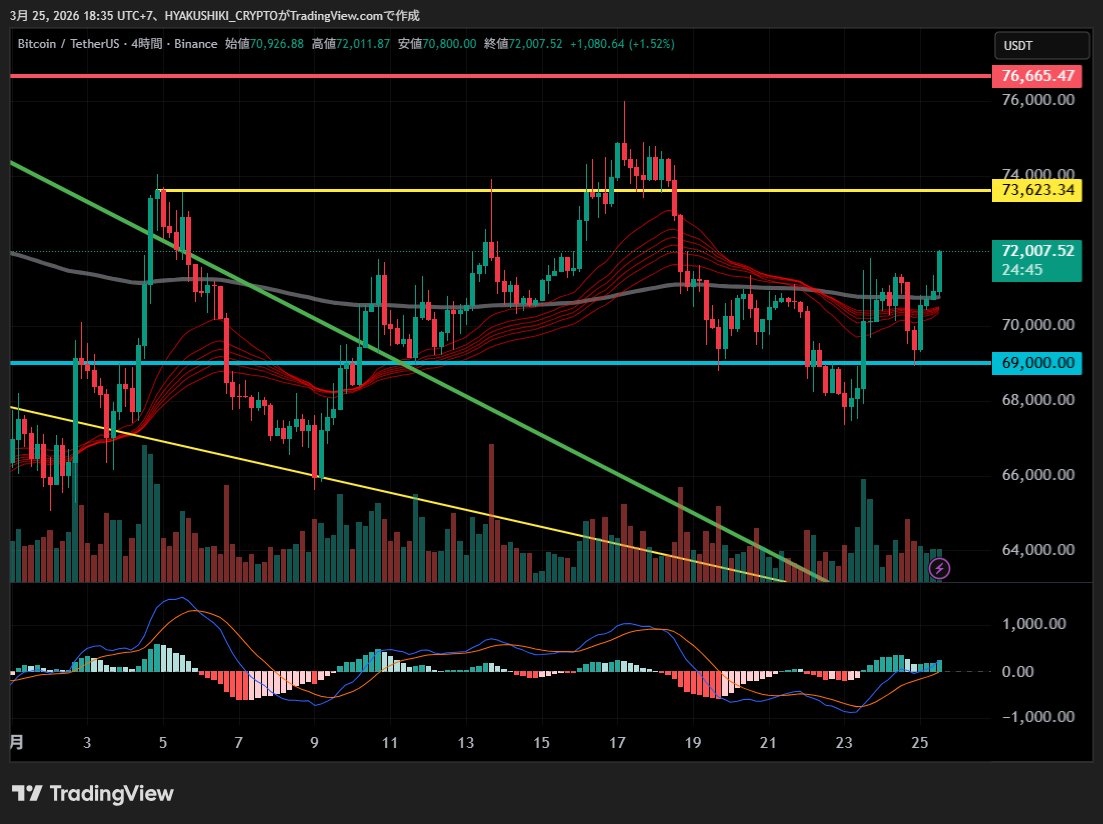Click the blue 69,000.00 price label

click(1037, 363)
